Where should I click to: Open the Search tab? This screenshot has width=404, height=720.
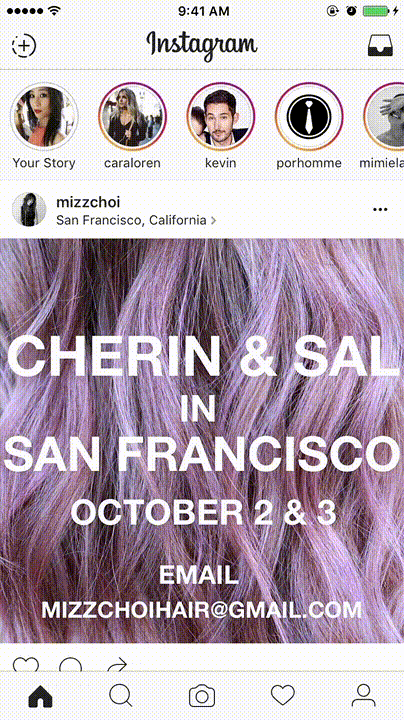click(121, 696)
